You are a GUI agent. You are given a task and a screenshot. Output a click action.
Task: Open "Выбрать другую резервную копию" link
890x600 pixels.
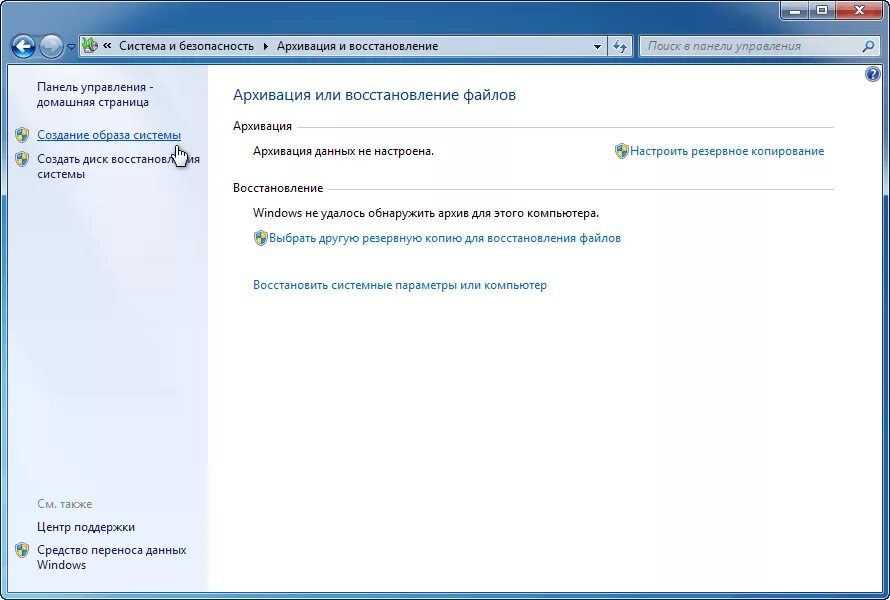pos(445,238)
